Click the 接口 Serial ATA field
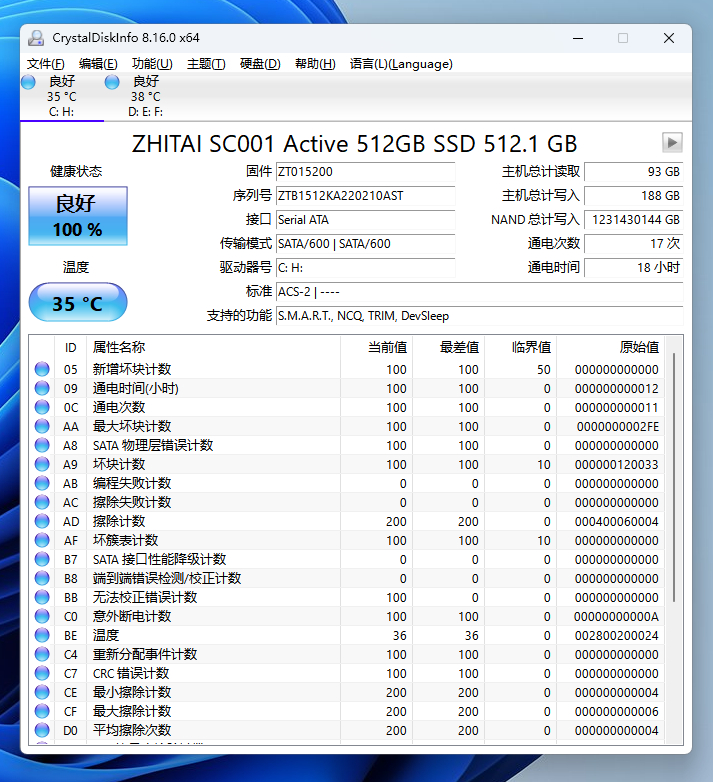 click(365, 219)
